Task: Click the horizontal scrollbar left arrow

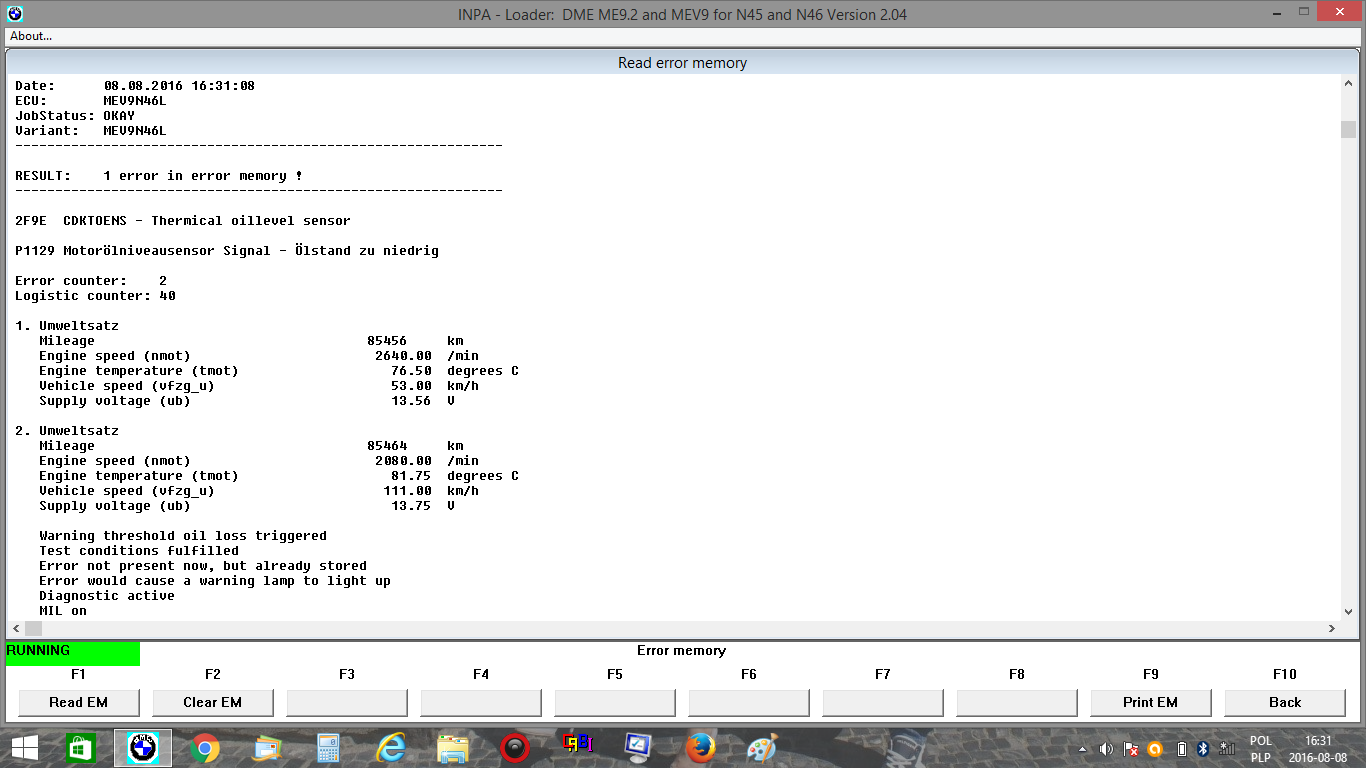Action: coord(16,628)
